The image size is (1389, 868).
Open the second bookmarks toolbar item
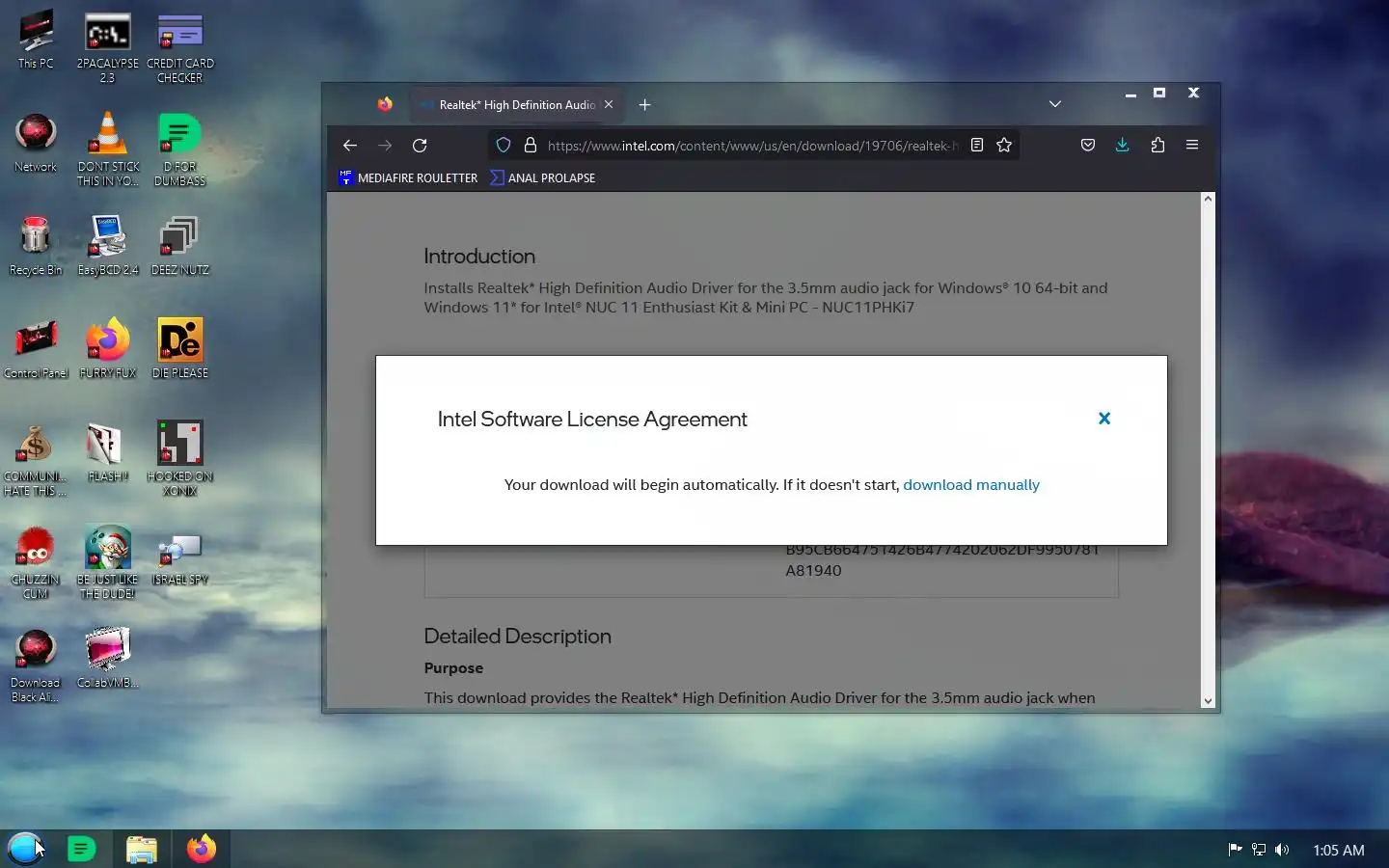click(542, 177)
